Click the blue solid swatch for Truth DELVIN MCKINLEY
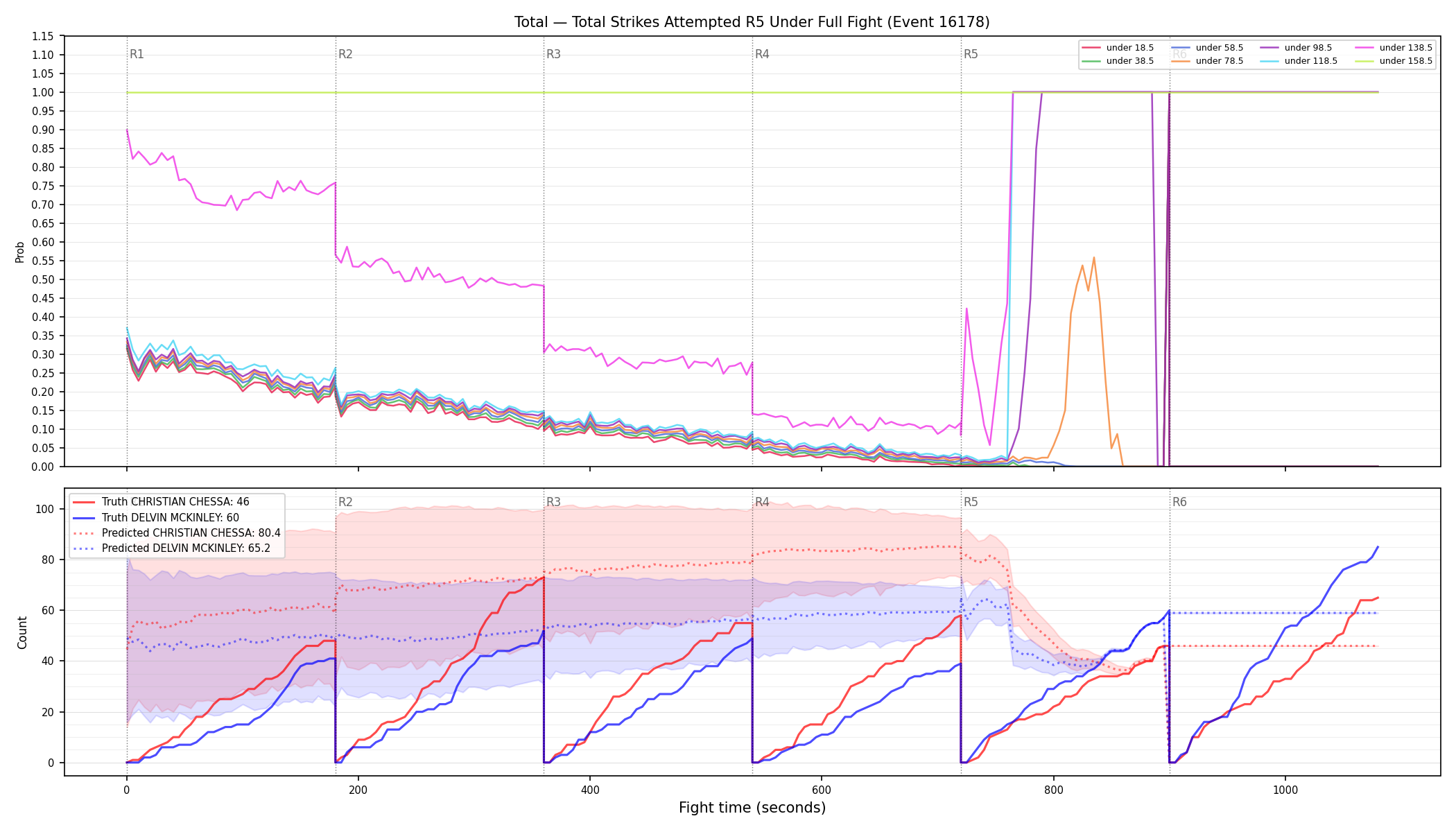This screenshot has width=1456, height=832. tap(84, 517)
